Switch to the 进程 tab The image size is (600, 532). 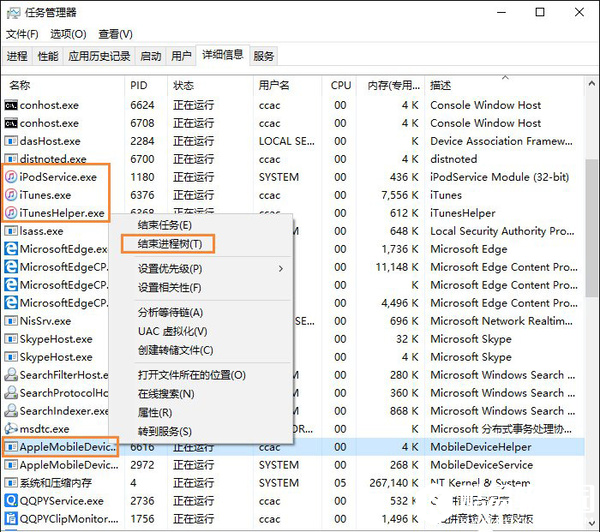(17, 56)
